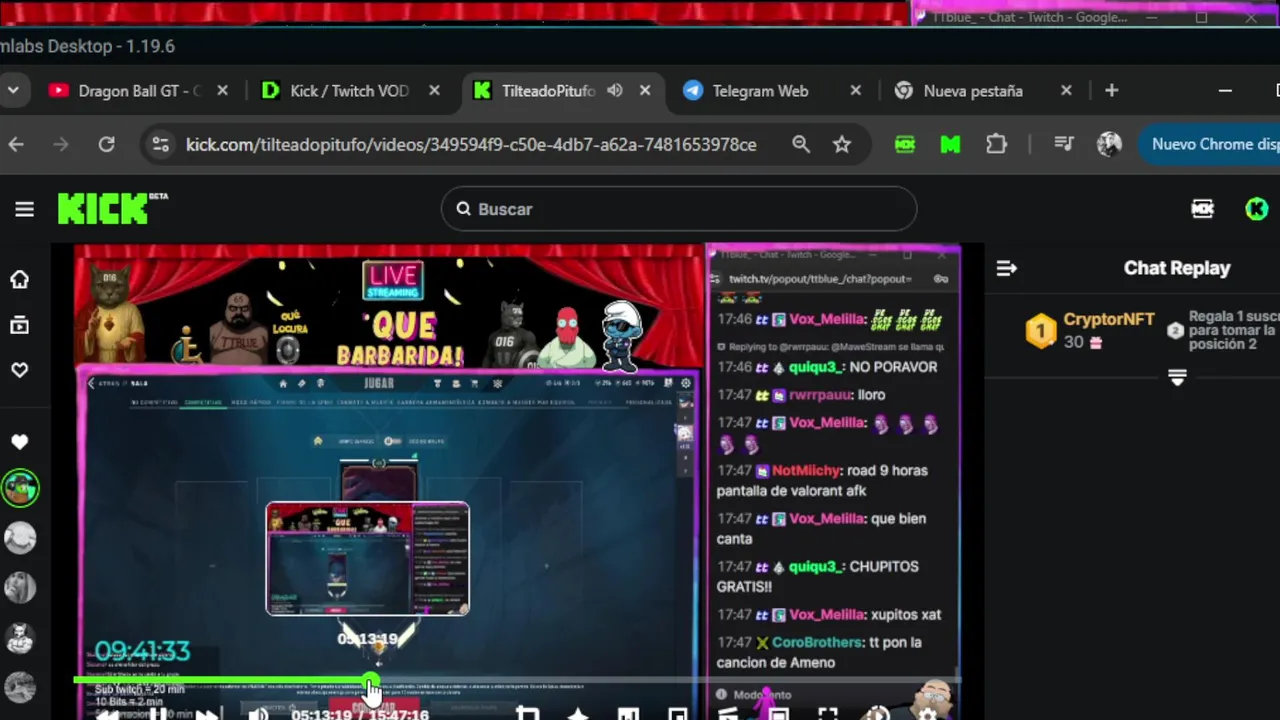The image size is (1280, 720).
Task: Close the Dragon Ball GT tab
Action: (x=222, y=91)
